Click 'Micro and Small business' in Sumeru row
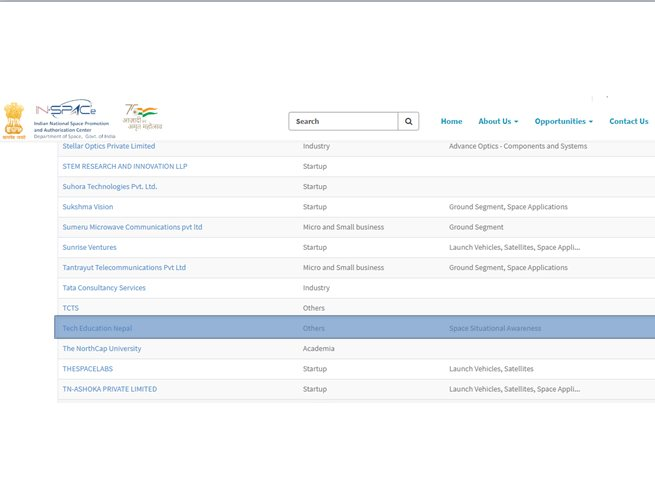655x493 pixels. (343, 227)
